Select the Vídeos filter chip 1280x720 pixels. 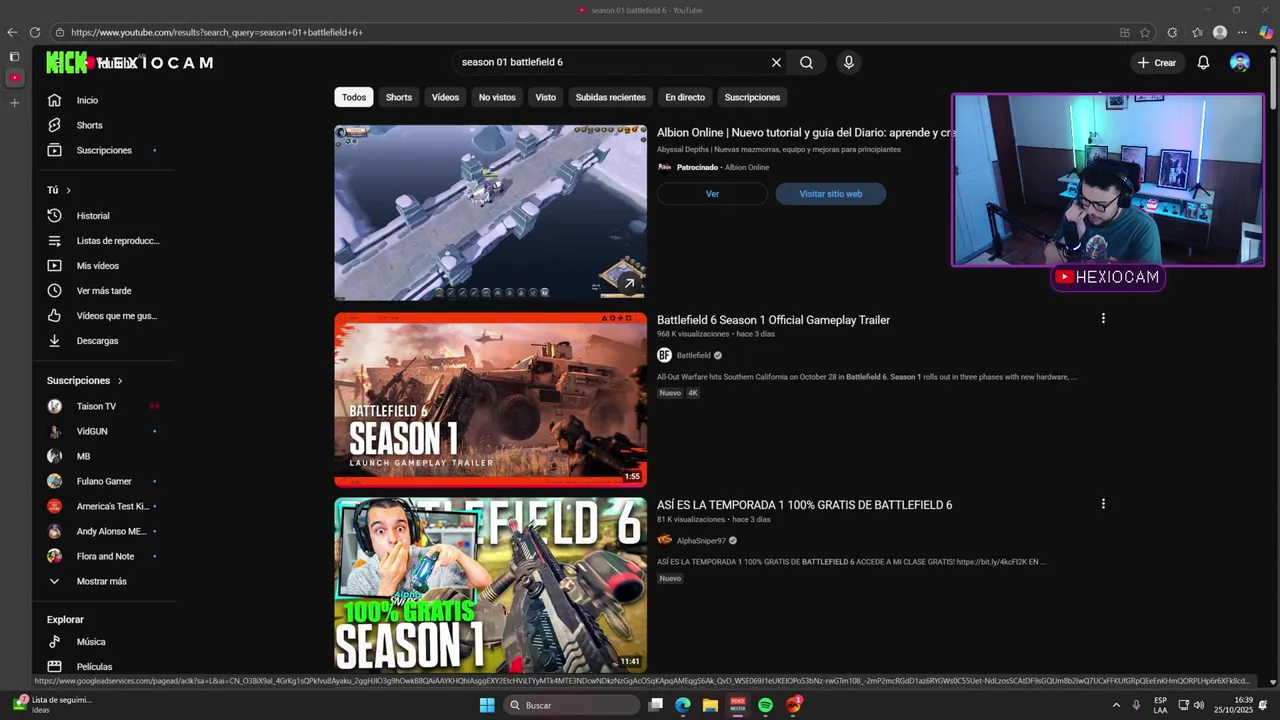(445, 97)
